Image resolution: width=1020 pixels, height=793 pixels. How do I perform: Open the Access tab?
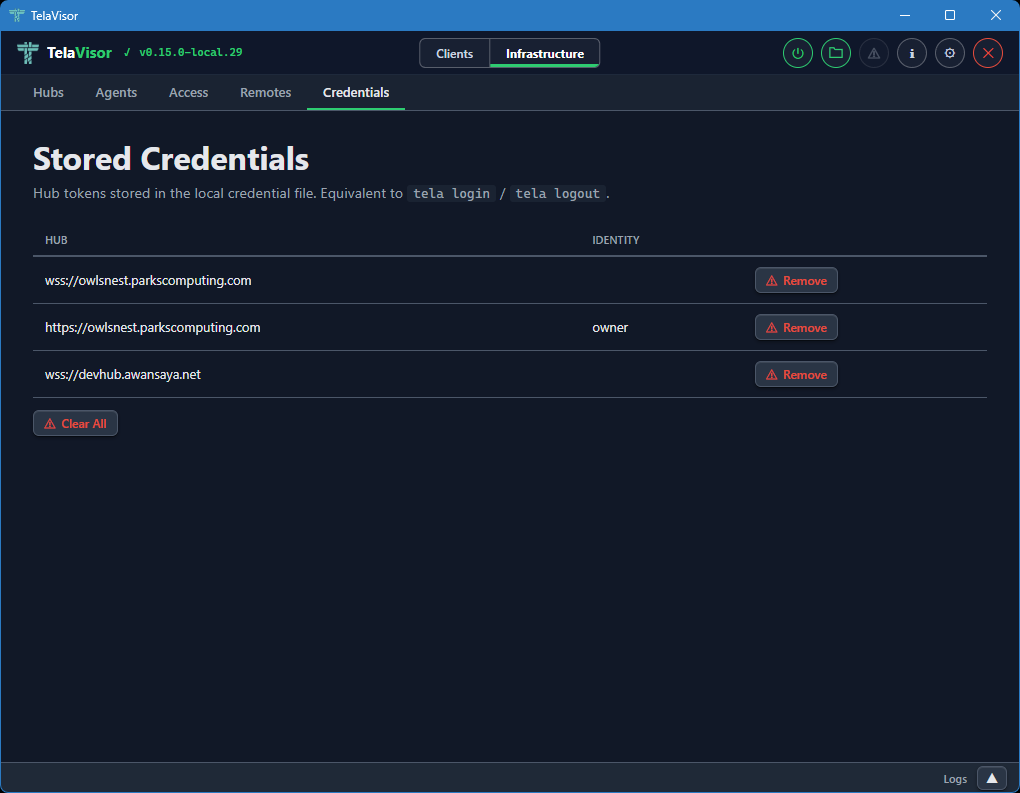pos(189,92)
